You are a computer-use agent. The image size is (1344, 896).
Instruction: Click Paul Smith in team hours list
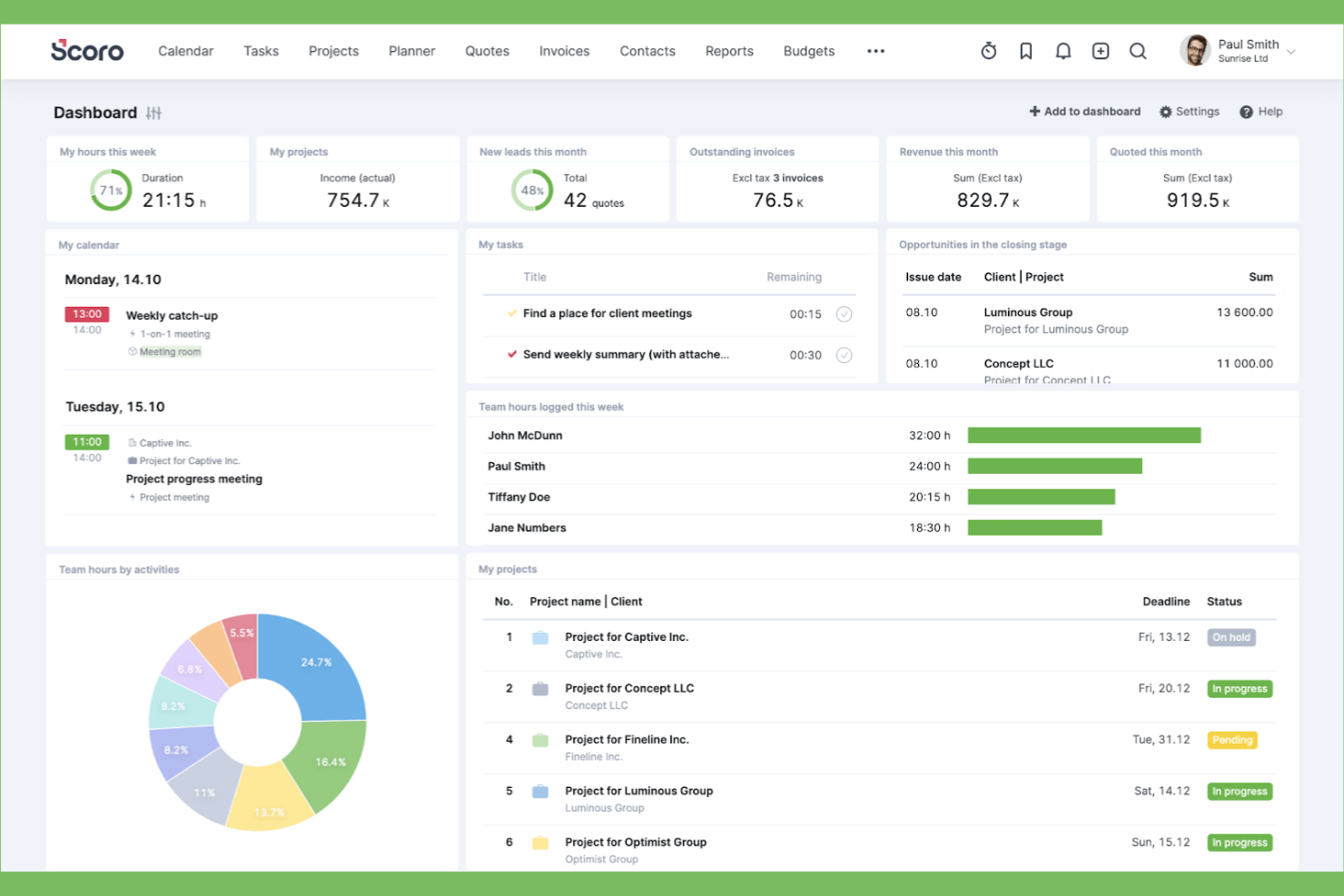click(x=517, y=467)
